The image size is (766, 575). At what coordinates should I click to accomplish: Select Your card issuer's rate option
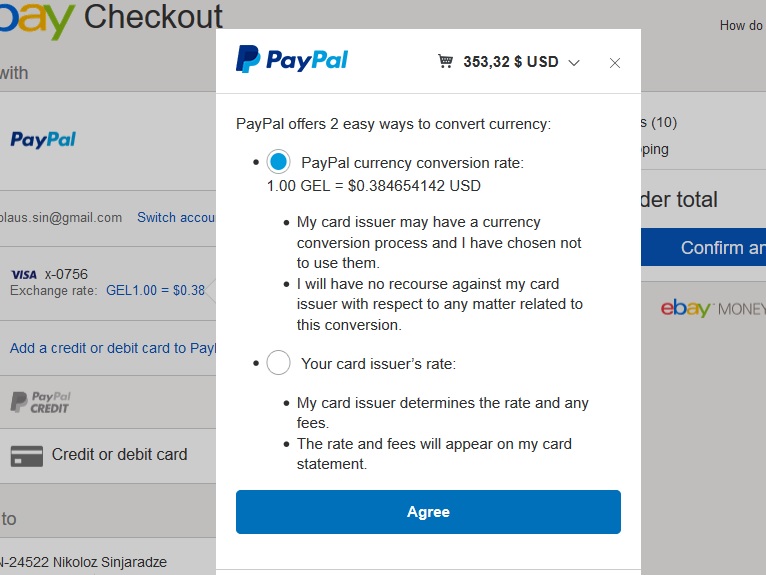pos(279,363)
